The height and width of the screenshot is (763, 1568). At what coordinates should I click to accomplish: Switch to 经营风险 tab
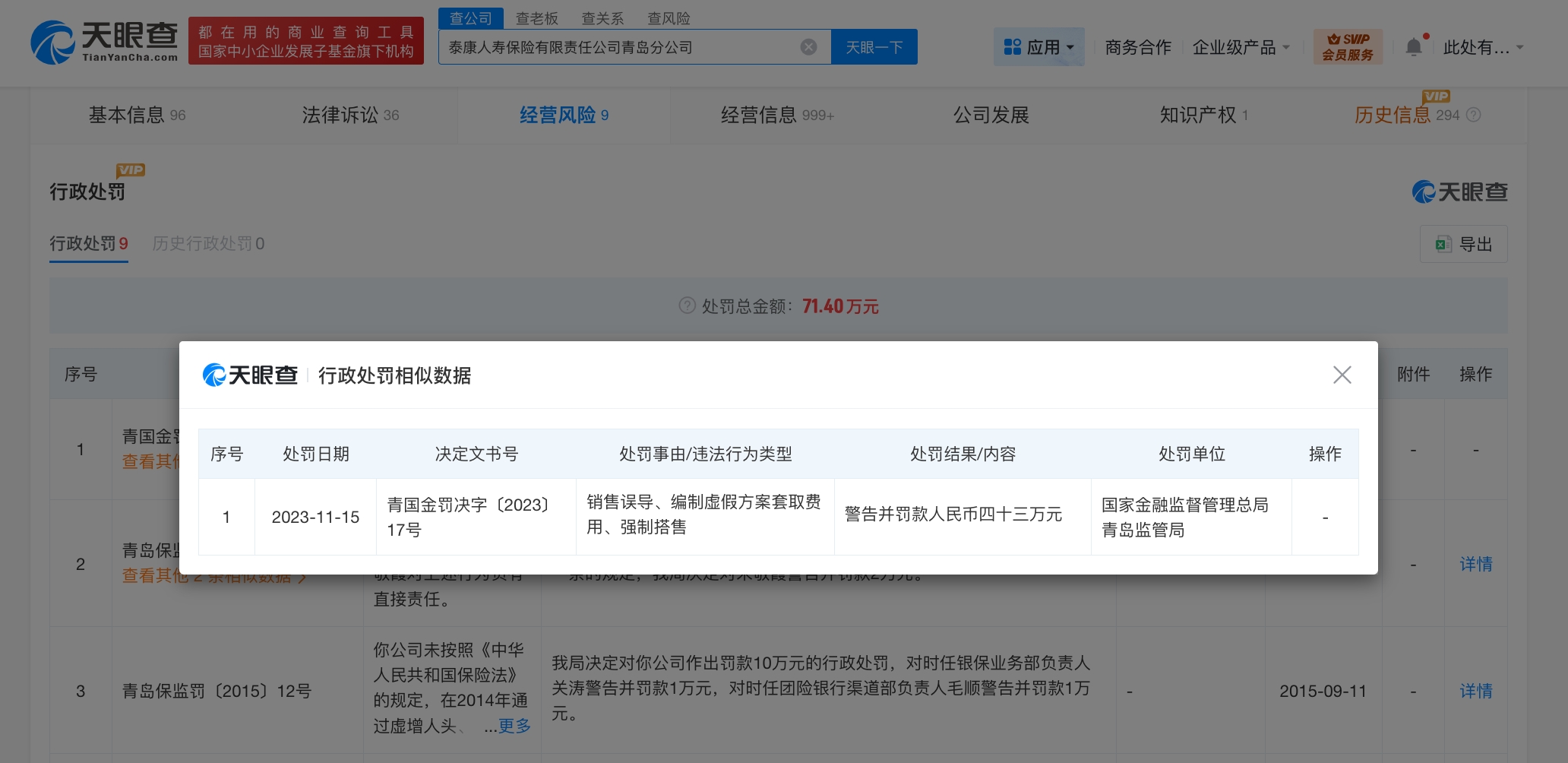(x=564, y=115)
